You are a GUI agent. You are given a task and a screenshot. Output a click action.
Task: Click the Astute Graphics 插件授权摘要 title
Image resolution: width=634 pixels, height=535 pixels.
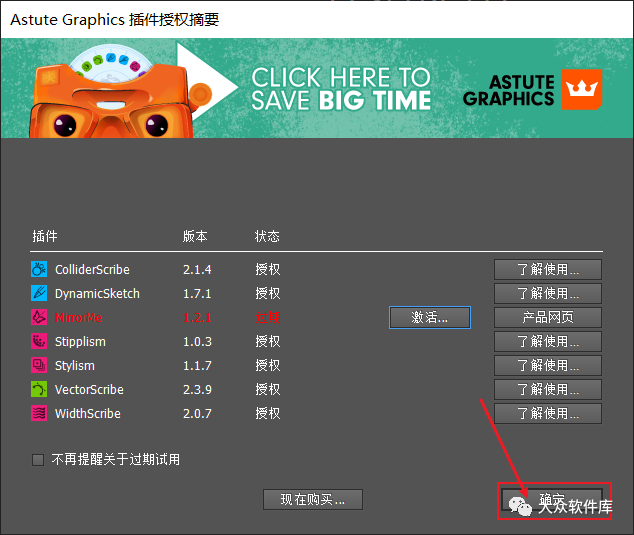[115, 19]
